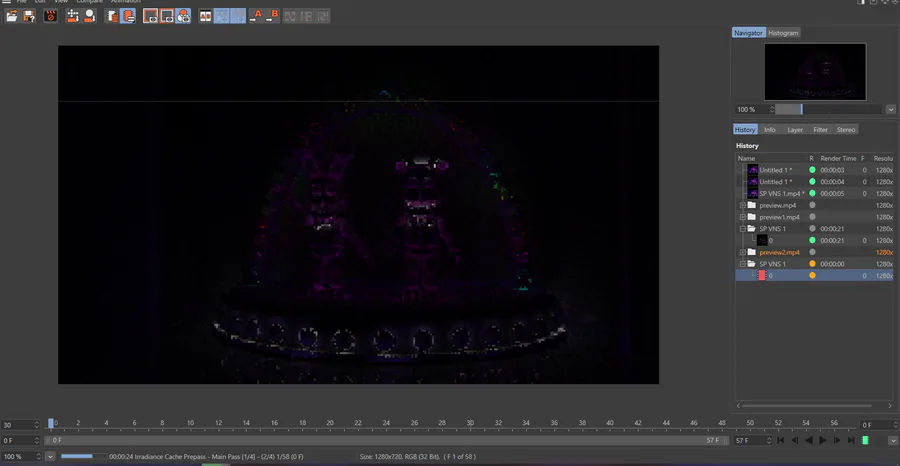Viewport: 900px width, 466px height.
Task: Open the dropdown beside the Navigator zoom slider
Action: (x=891, y=109)
